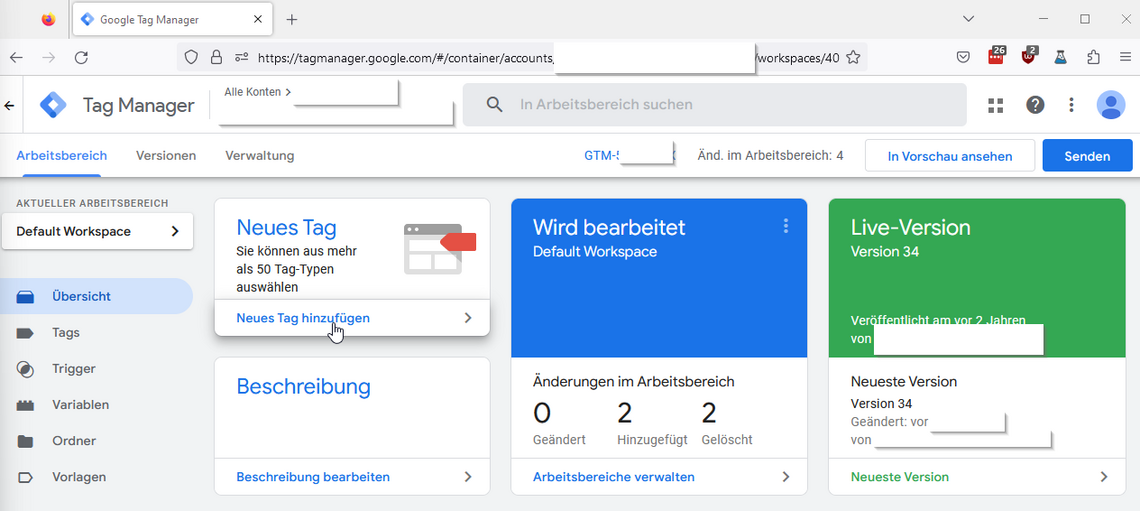Reload the page with the browser refresh icon

(x=82, y=58)
